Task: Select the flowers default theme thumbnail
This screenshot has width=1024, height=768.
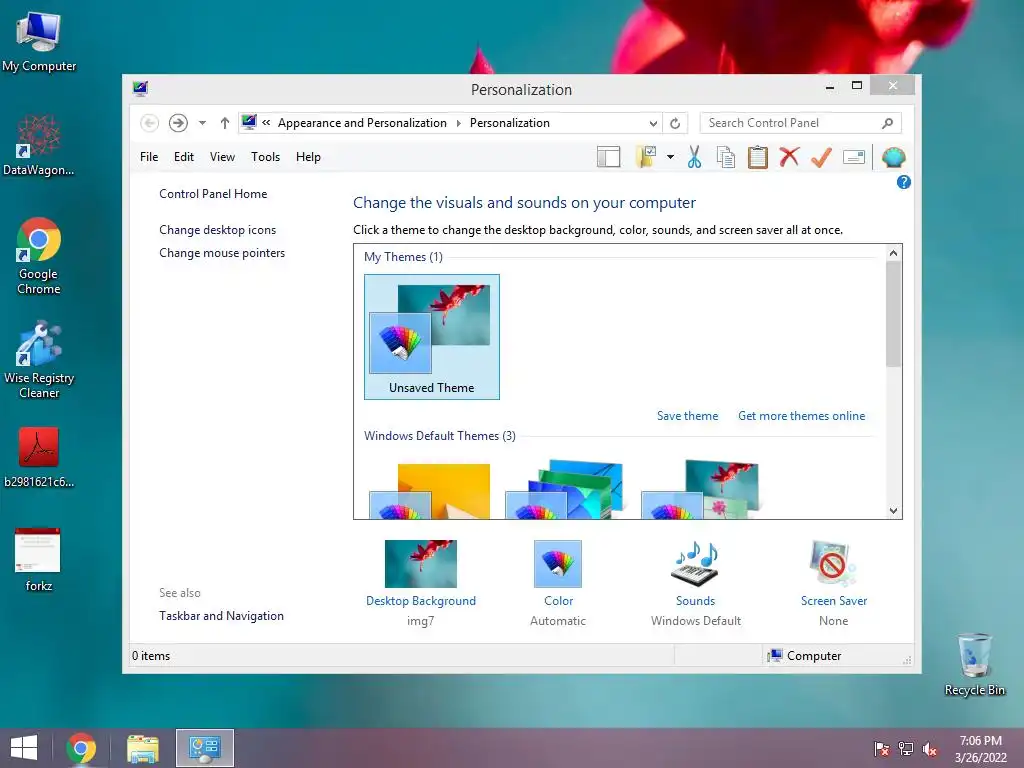Action: (x=700, y=490)
